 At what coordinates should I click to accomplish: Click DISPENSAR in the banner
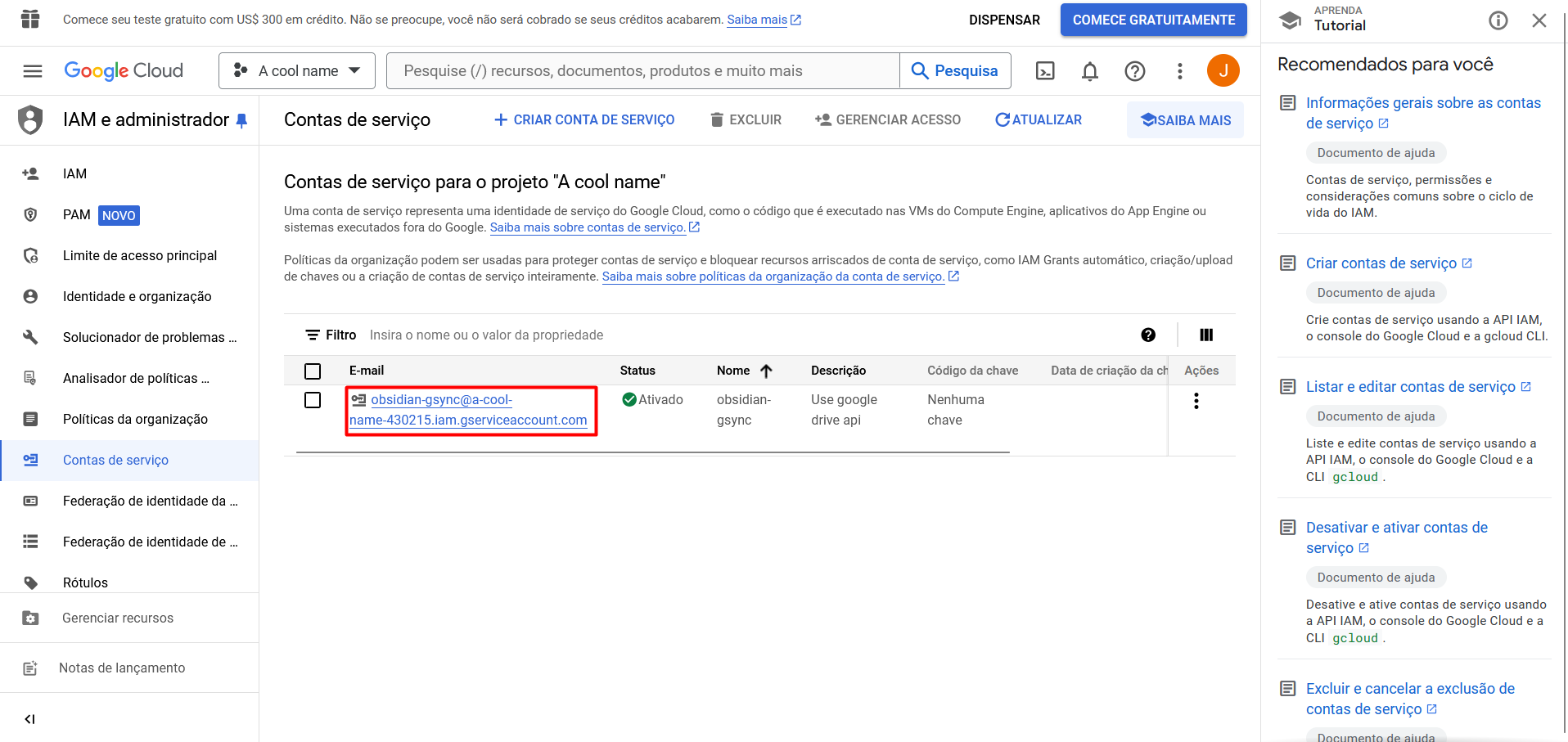1004,20
